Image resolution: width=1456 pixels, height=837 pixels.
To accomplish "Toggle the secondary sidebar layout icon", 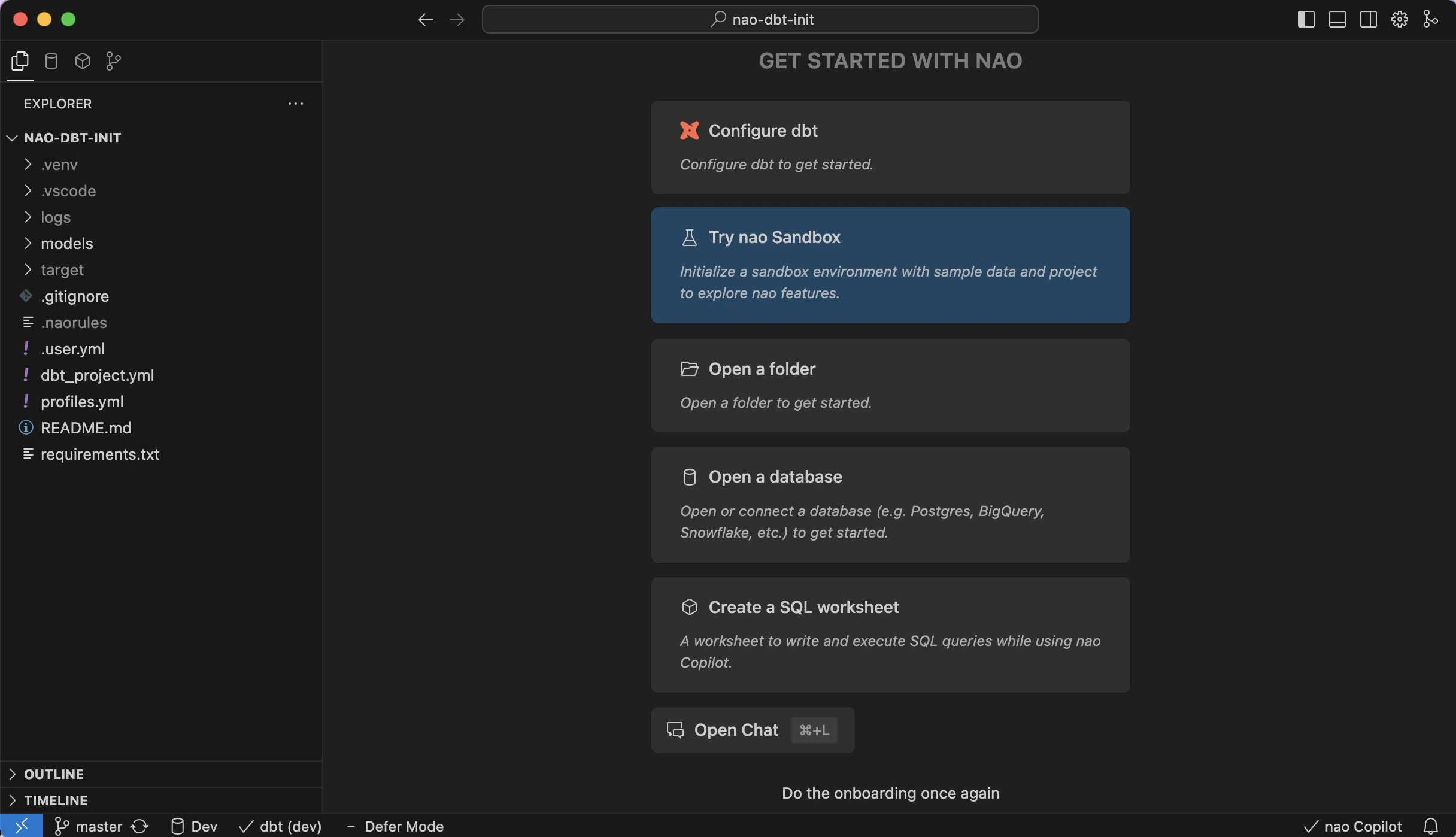I will [1369, 20].
